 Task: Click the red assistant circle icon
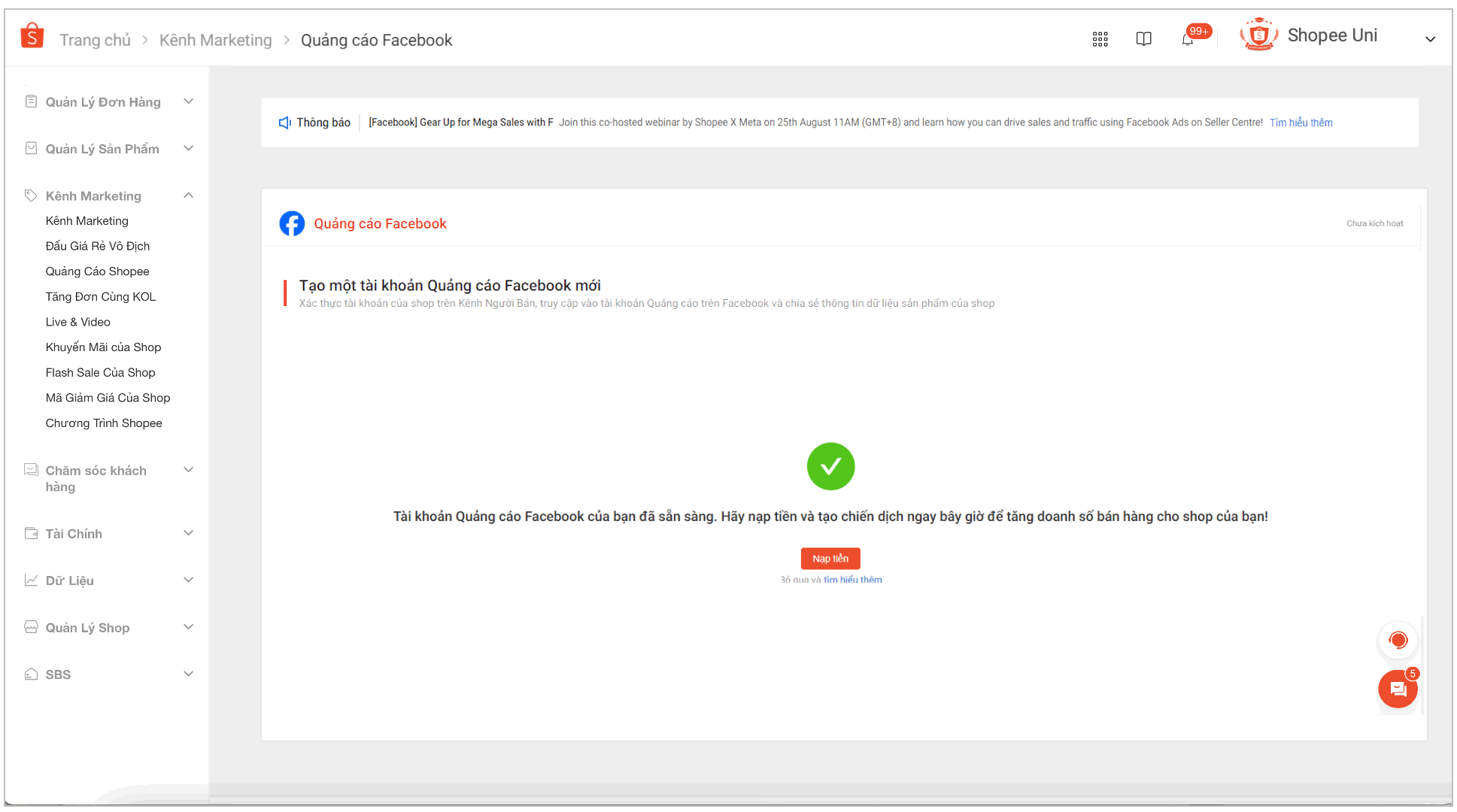click(x=1398, y=641)
